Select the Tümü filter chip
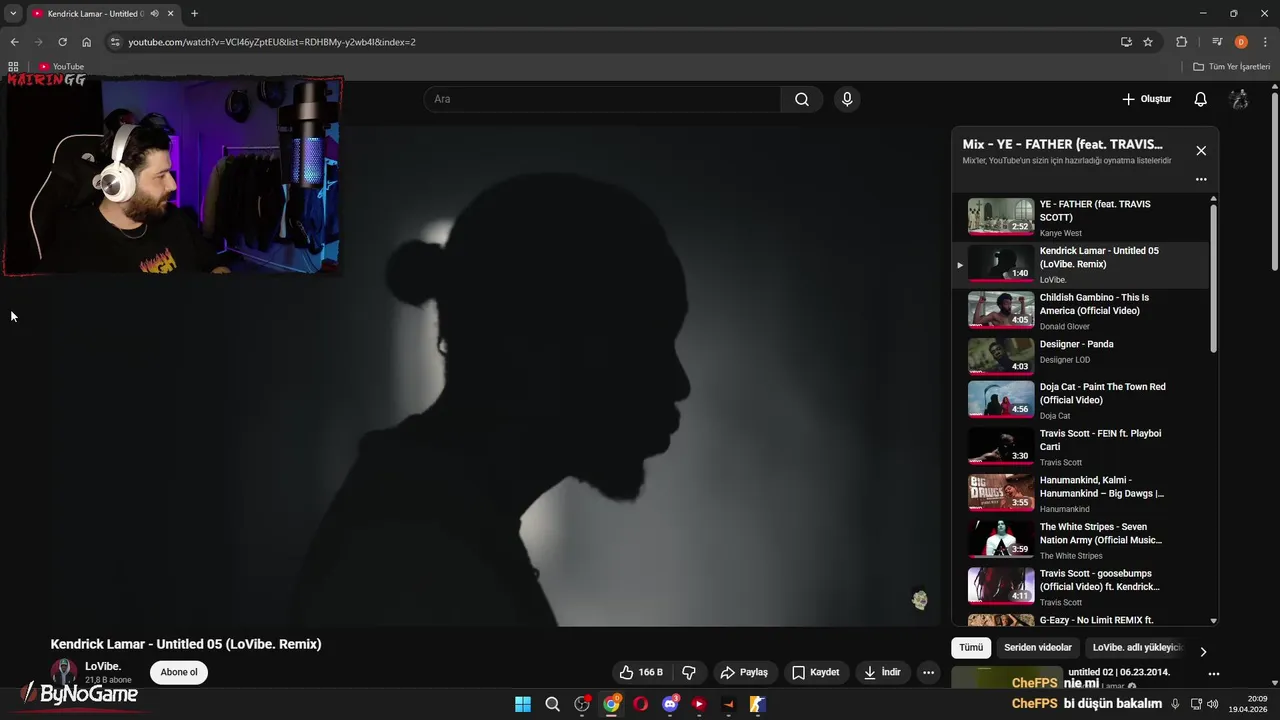This screenshot has height=720, width=1280. pyautogui.click(x=971, y=648)
